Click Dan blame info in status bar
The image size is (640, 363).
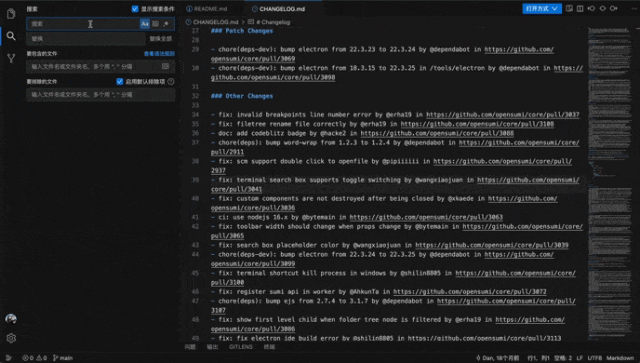click(498, 358)
